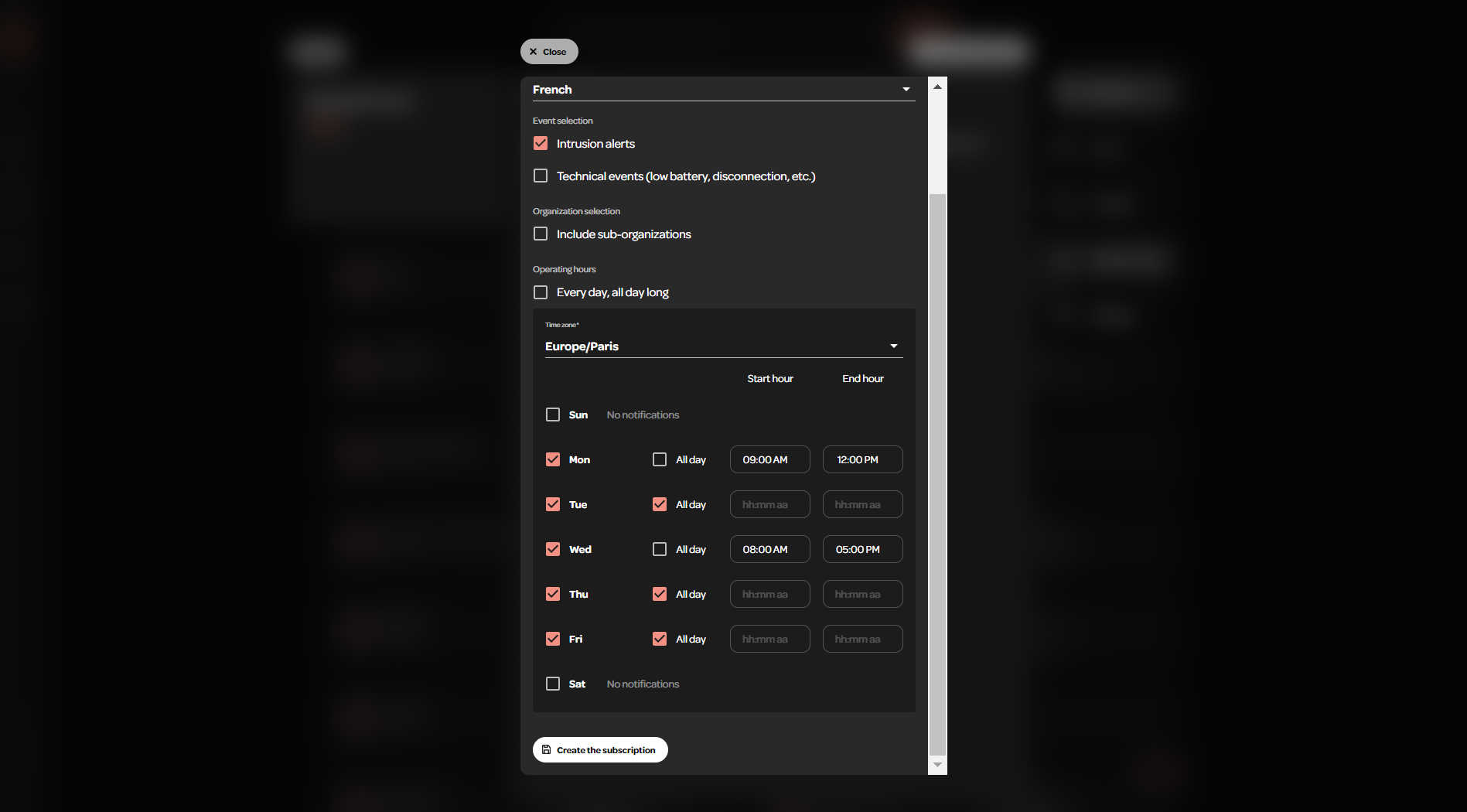The height and width of the screenshot is (812, 1467).
Task: Open the French language dropdown
Action: 723,90
